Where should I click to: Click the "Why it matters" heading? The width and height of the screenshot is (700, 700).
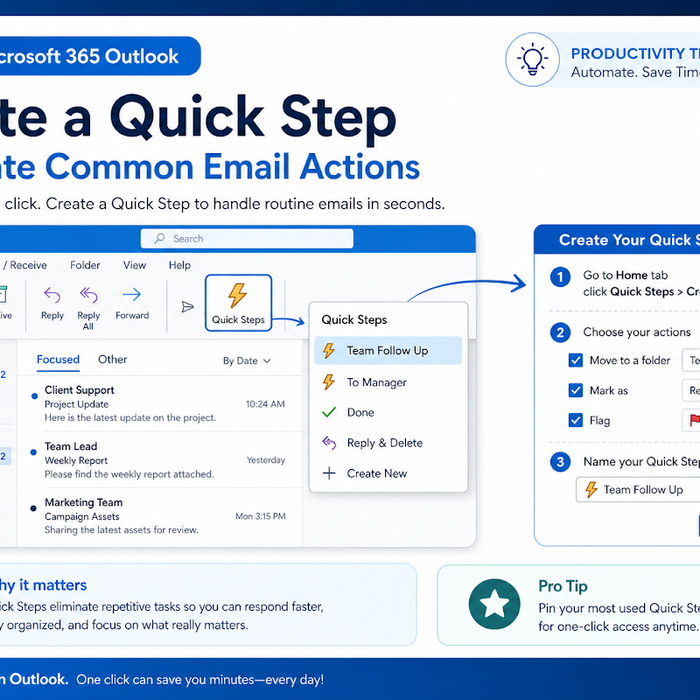click(x=43, y=585)
